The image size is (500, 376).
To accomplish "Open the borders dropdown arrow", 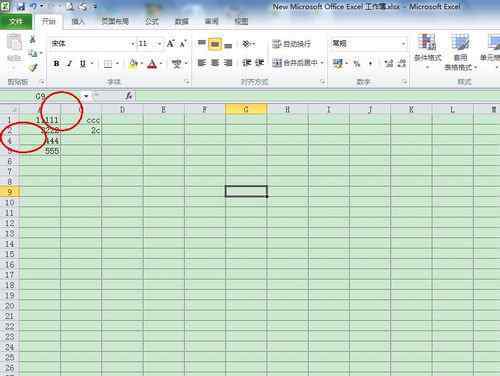I will pyautogui.click(x=117, y=63).
